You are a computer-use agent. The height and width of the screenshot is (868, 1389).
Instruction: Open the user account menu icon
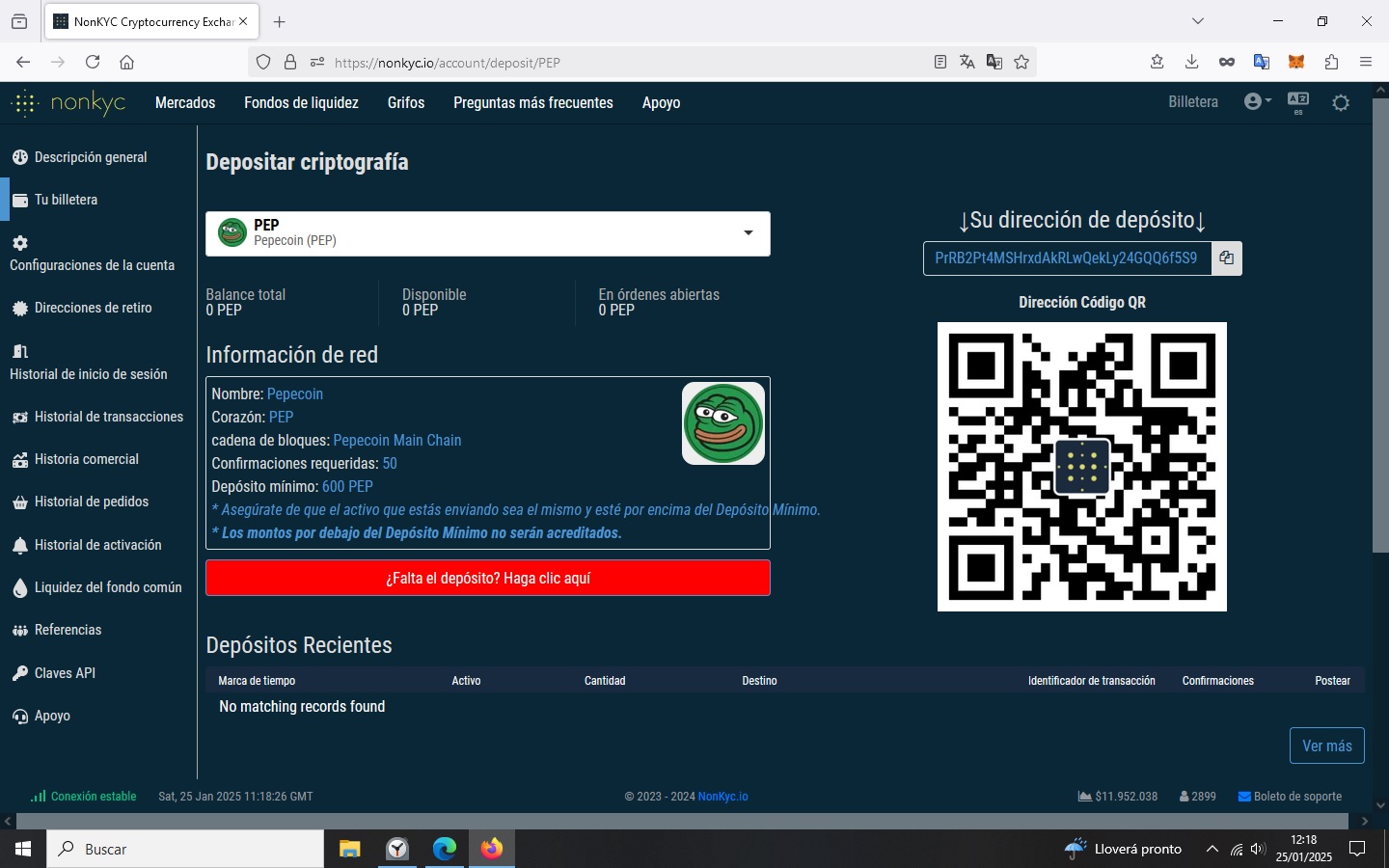(1257, 101)
